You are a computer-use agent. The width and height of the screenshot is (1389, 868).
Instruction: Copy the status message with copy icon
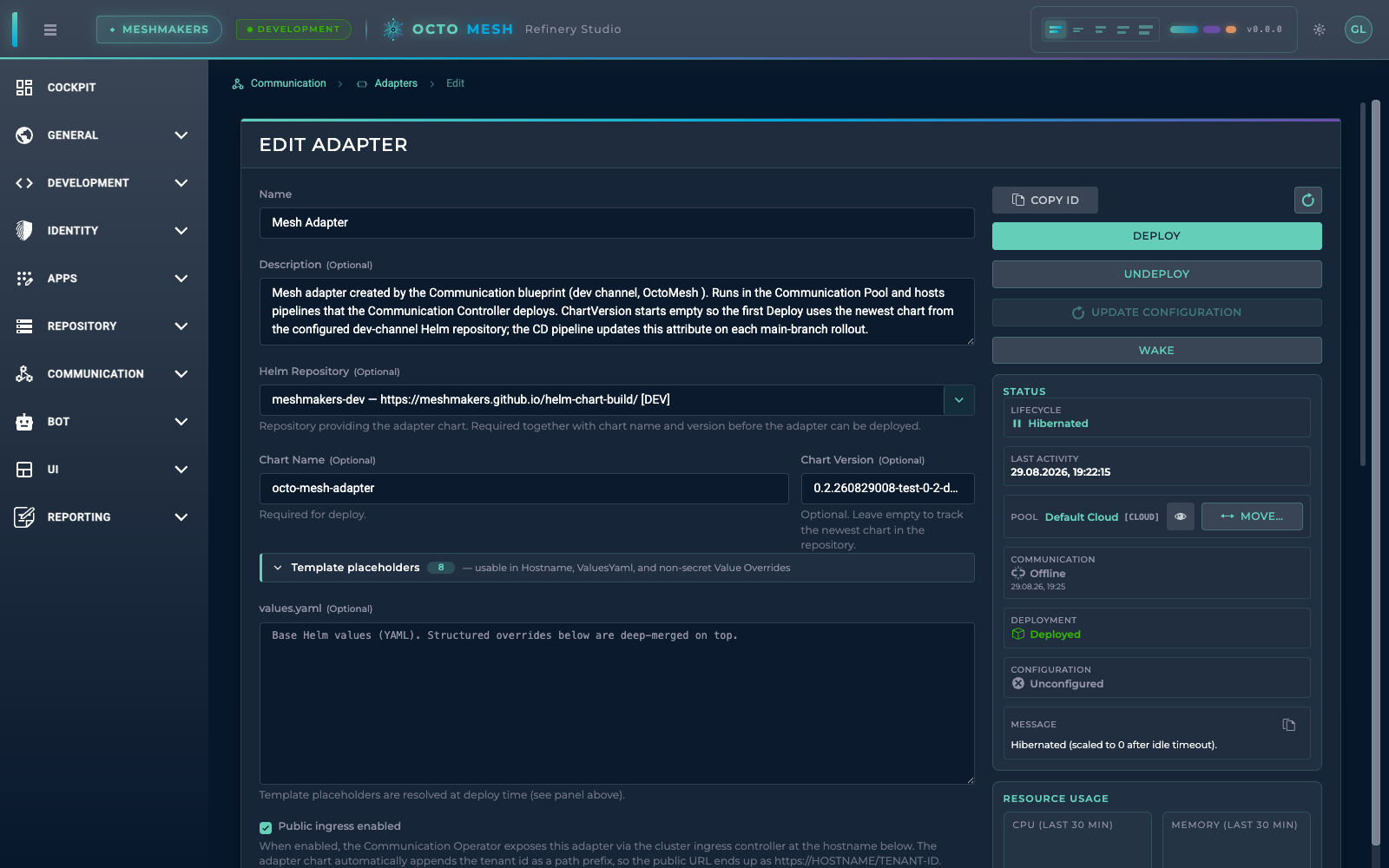coord(1289,725)
